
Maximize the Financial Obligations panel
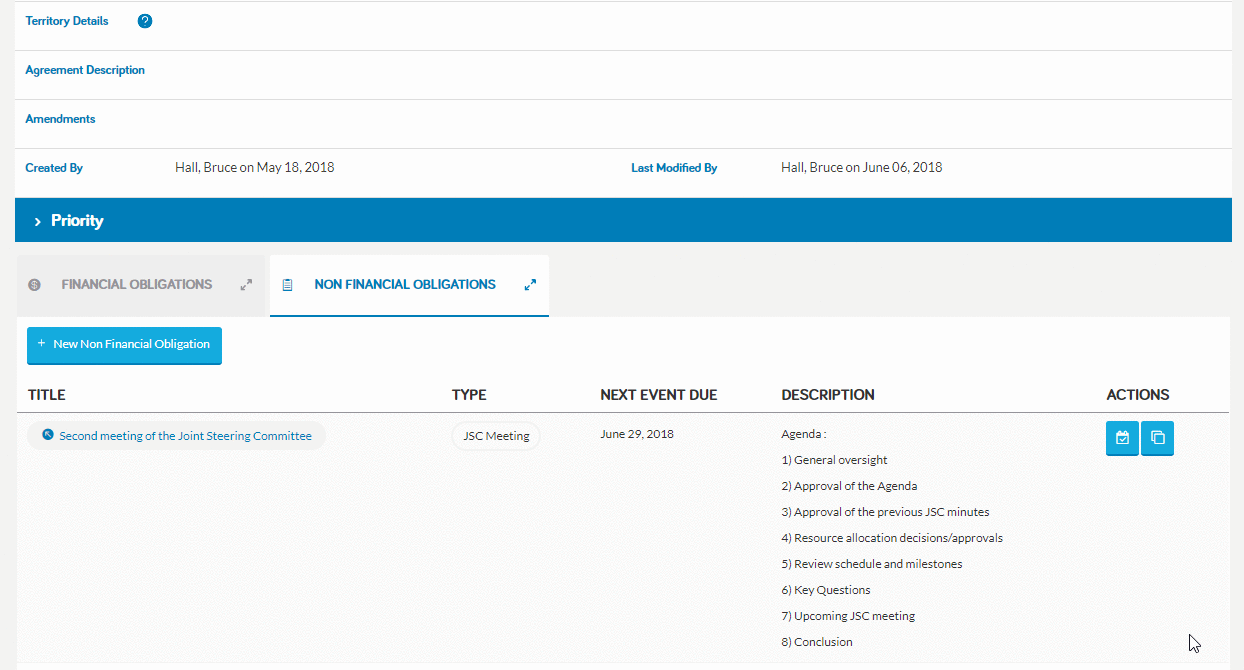pos(246,285)
